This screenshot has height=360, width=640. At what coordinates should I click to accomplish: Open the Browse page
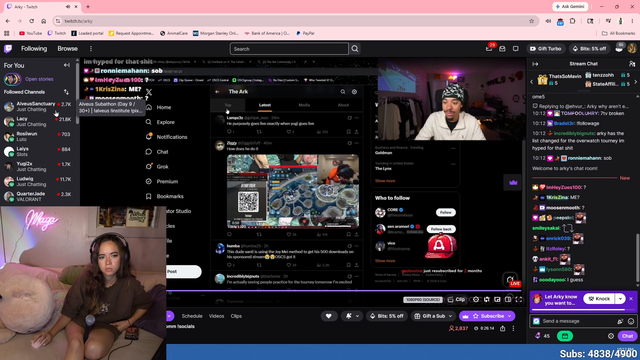67,49
